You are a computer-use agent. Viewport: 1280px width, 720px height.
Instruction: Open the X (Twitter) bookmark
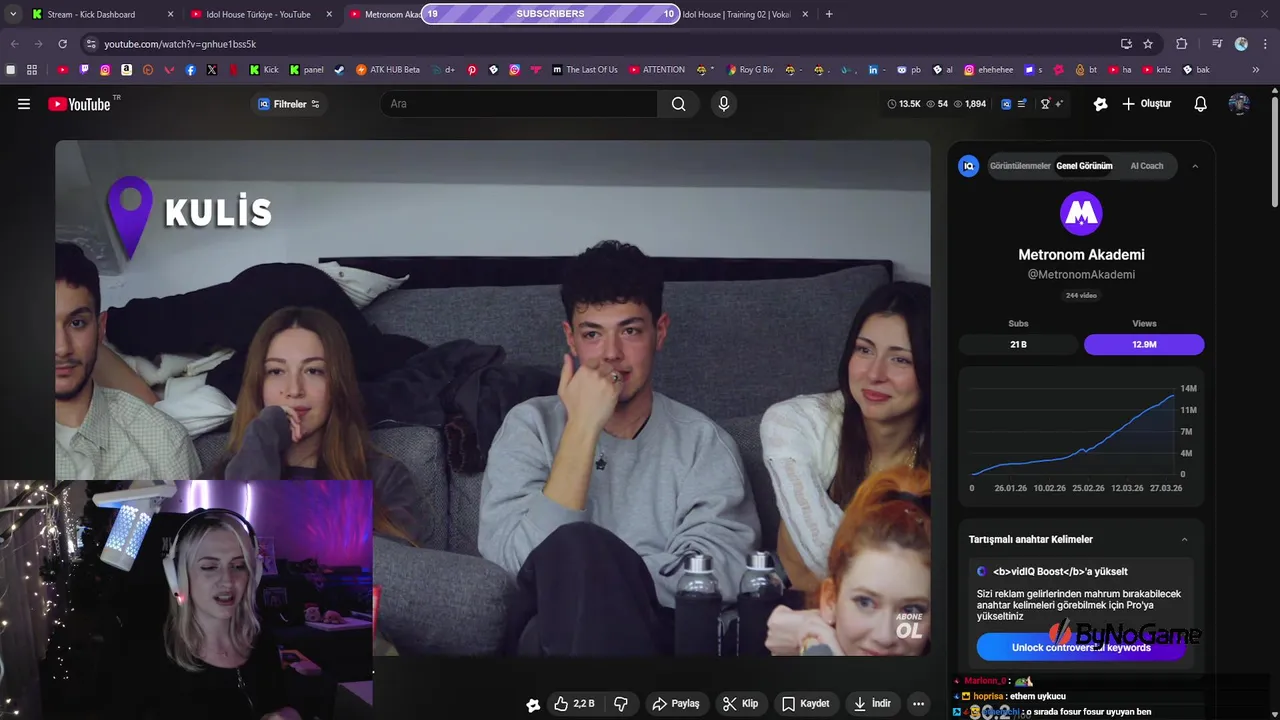click(x=212, y=70)
